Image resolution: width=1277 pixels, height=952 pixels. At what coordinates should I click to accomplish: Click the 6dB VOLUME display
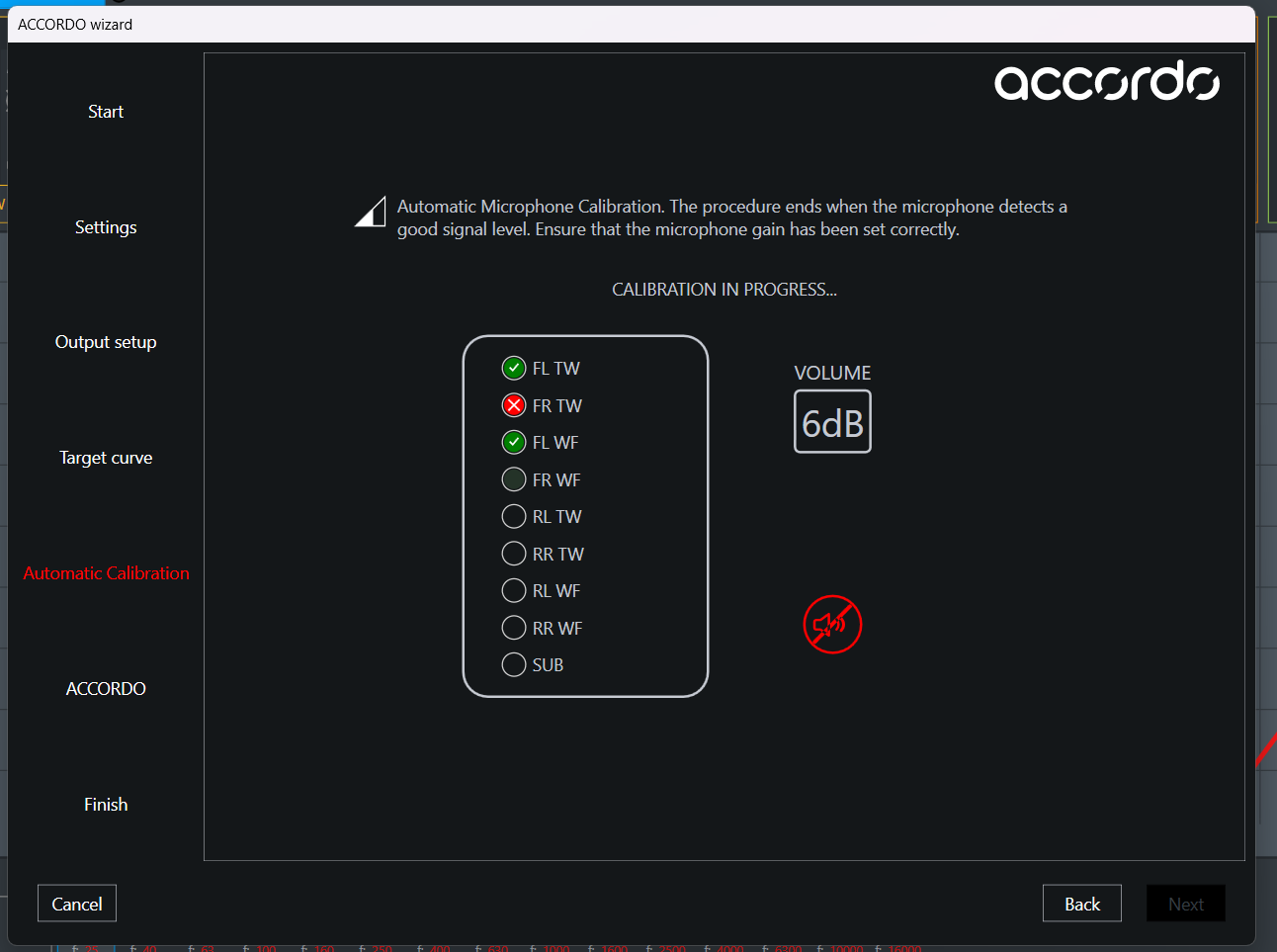point(832,421)
